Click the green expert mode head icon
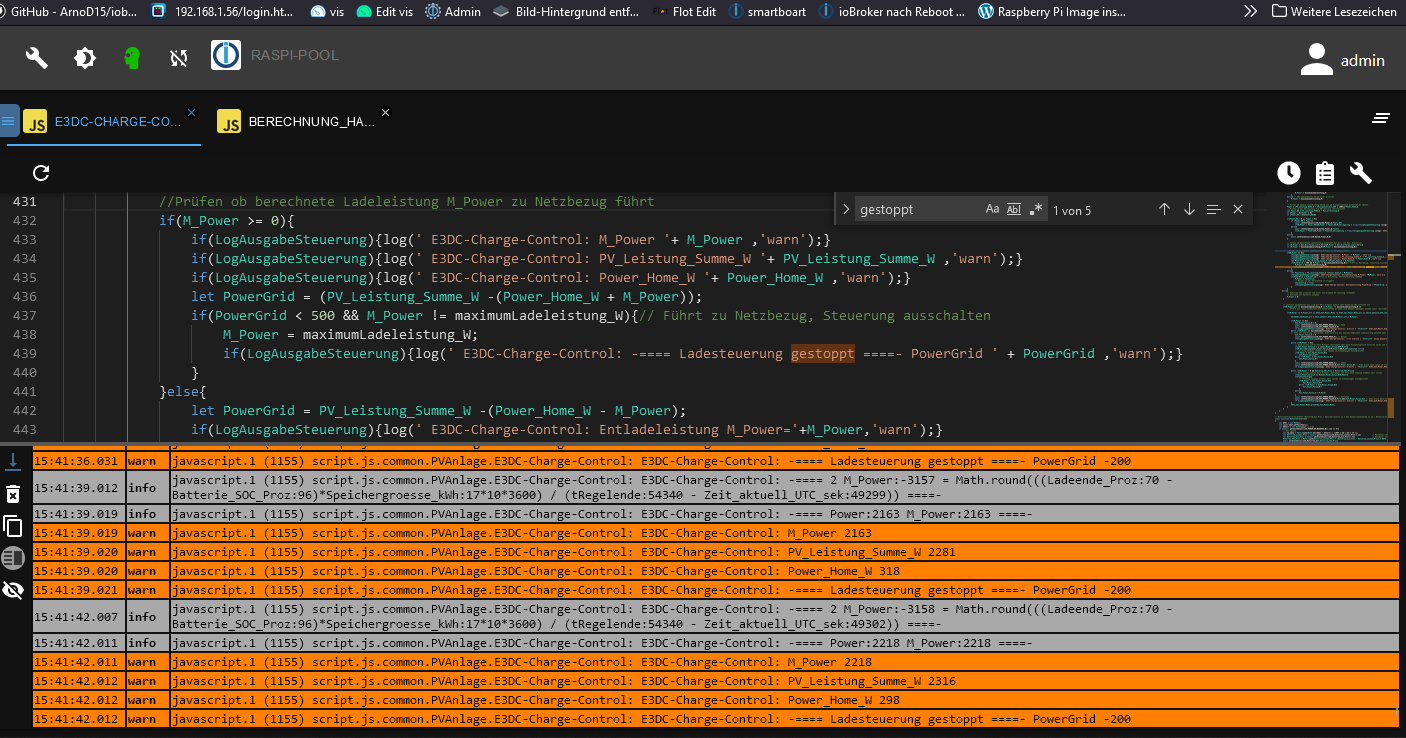 [x=132, y=58]
